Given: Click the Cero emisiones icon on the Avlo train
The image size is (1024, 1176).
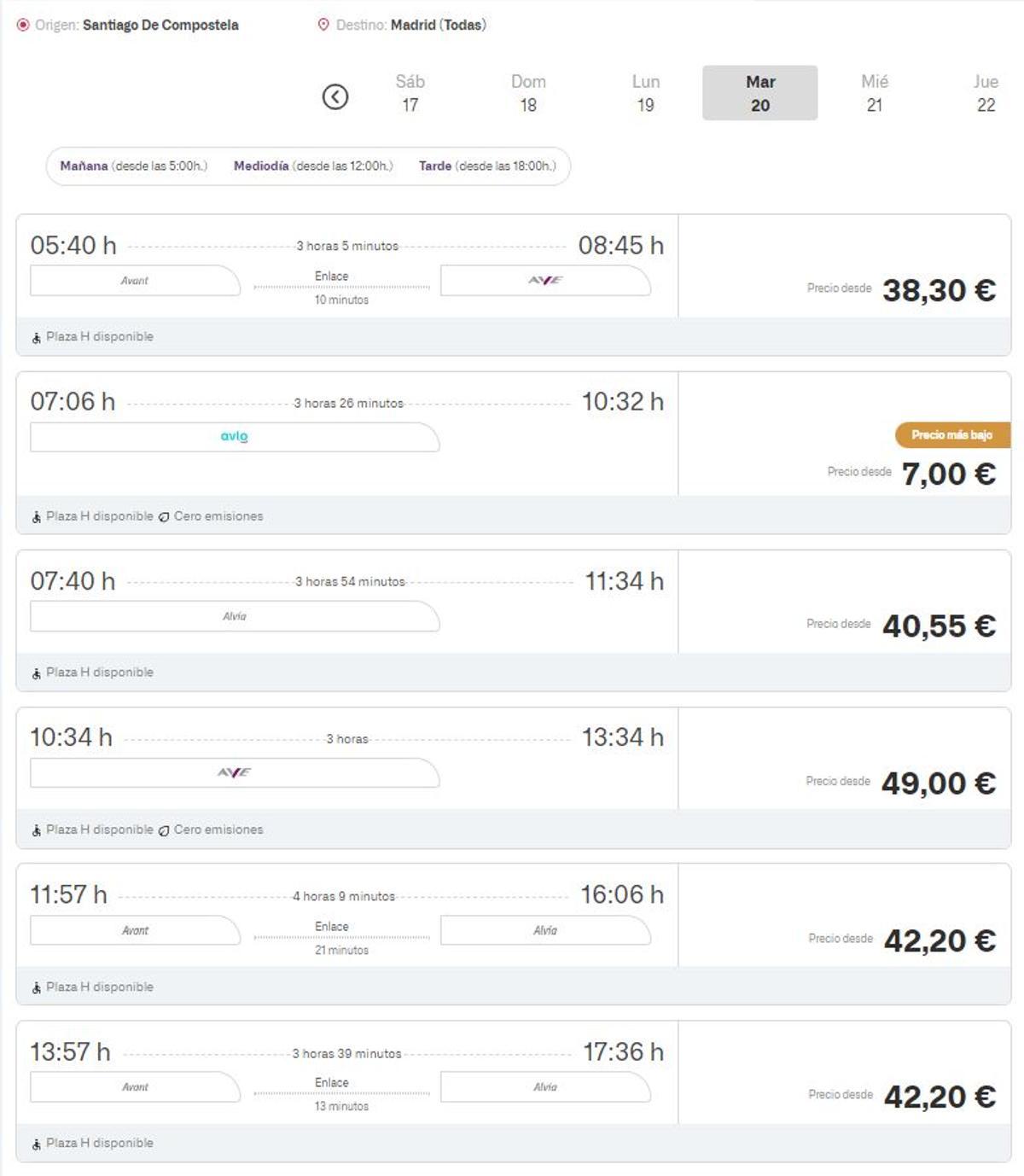Looking at the screenshot, I should click(x=162, y=515).
